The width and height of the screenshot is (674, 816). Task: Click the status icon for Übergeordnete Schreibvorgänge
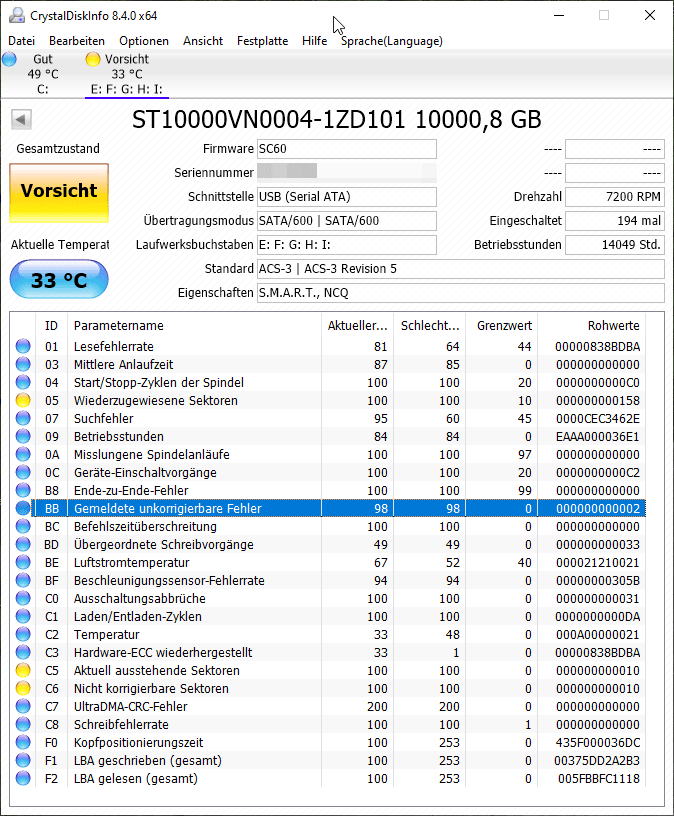tap(23, 544)
